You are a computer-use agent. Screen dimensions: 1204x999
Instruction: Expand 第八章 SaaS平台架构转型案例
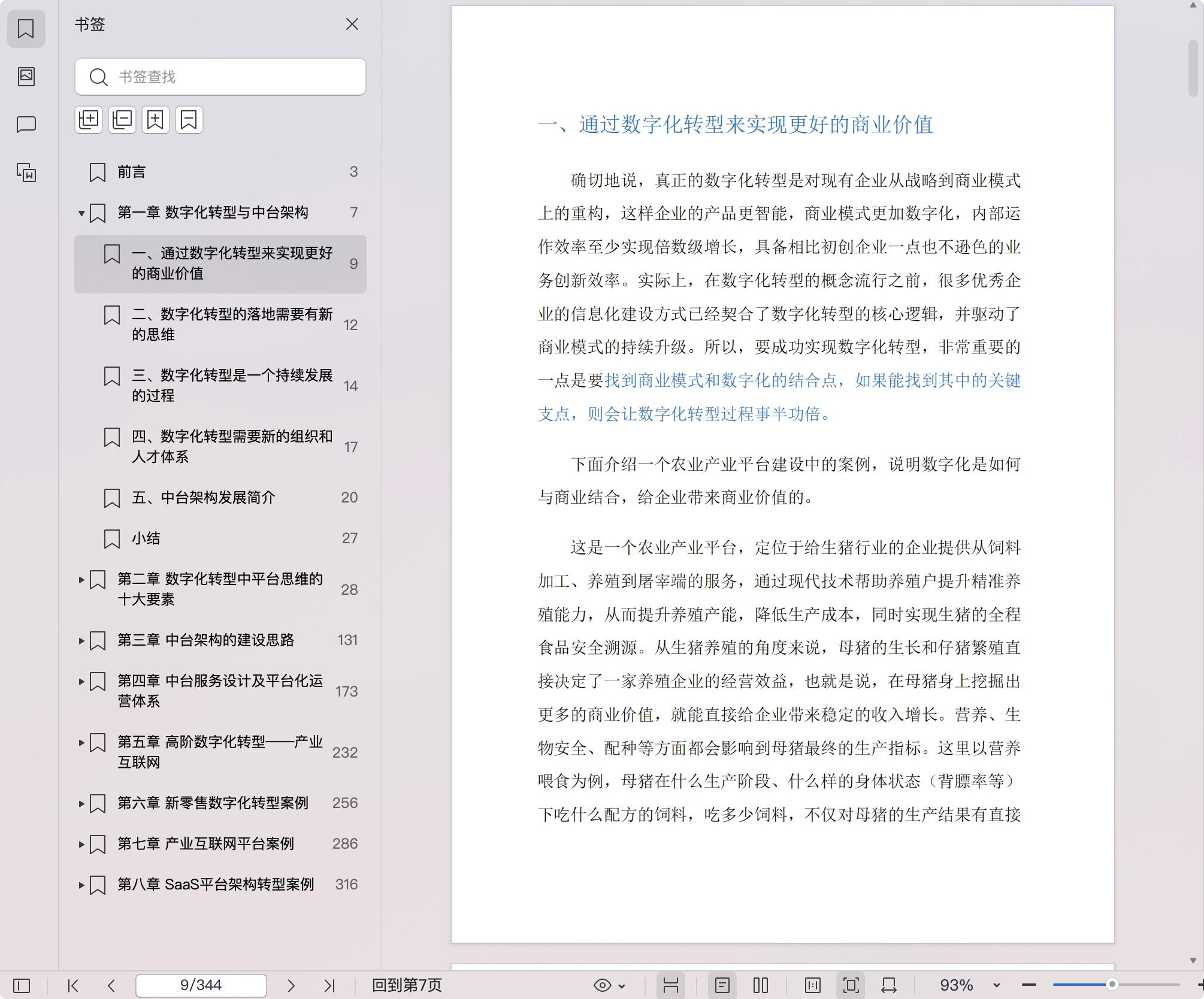coord(81,885)
